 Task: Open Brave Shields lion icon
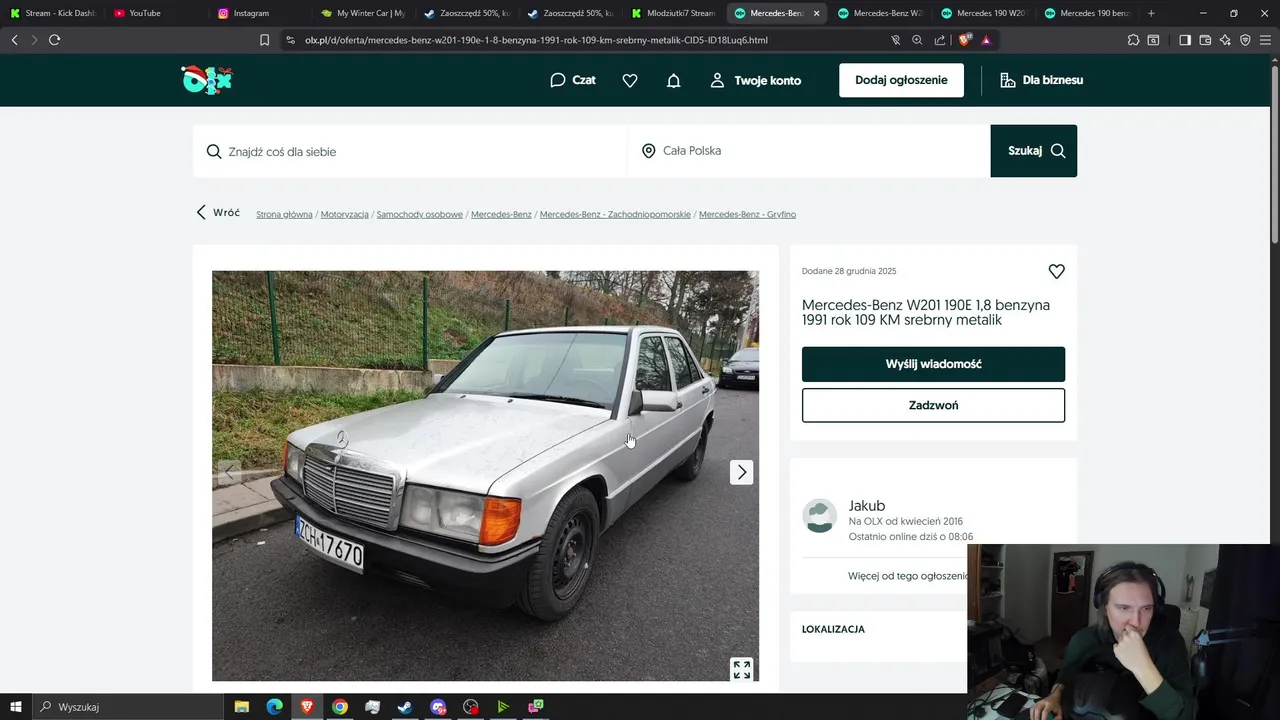965,40
